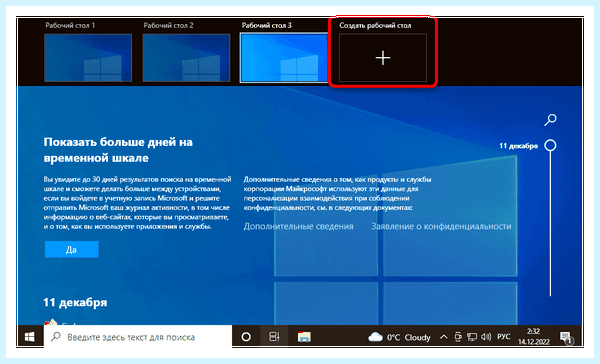600x364 pixels.
Task: Open the volume speaker icon
Action: 486,337
